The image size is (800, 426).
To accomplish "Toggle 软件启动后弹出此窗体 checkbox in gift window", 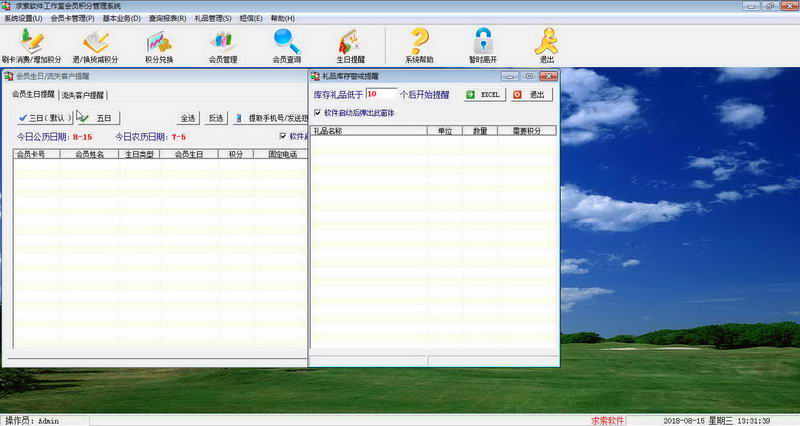I will click(319, 113).
